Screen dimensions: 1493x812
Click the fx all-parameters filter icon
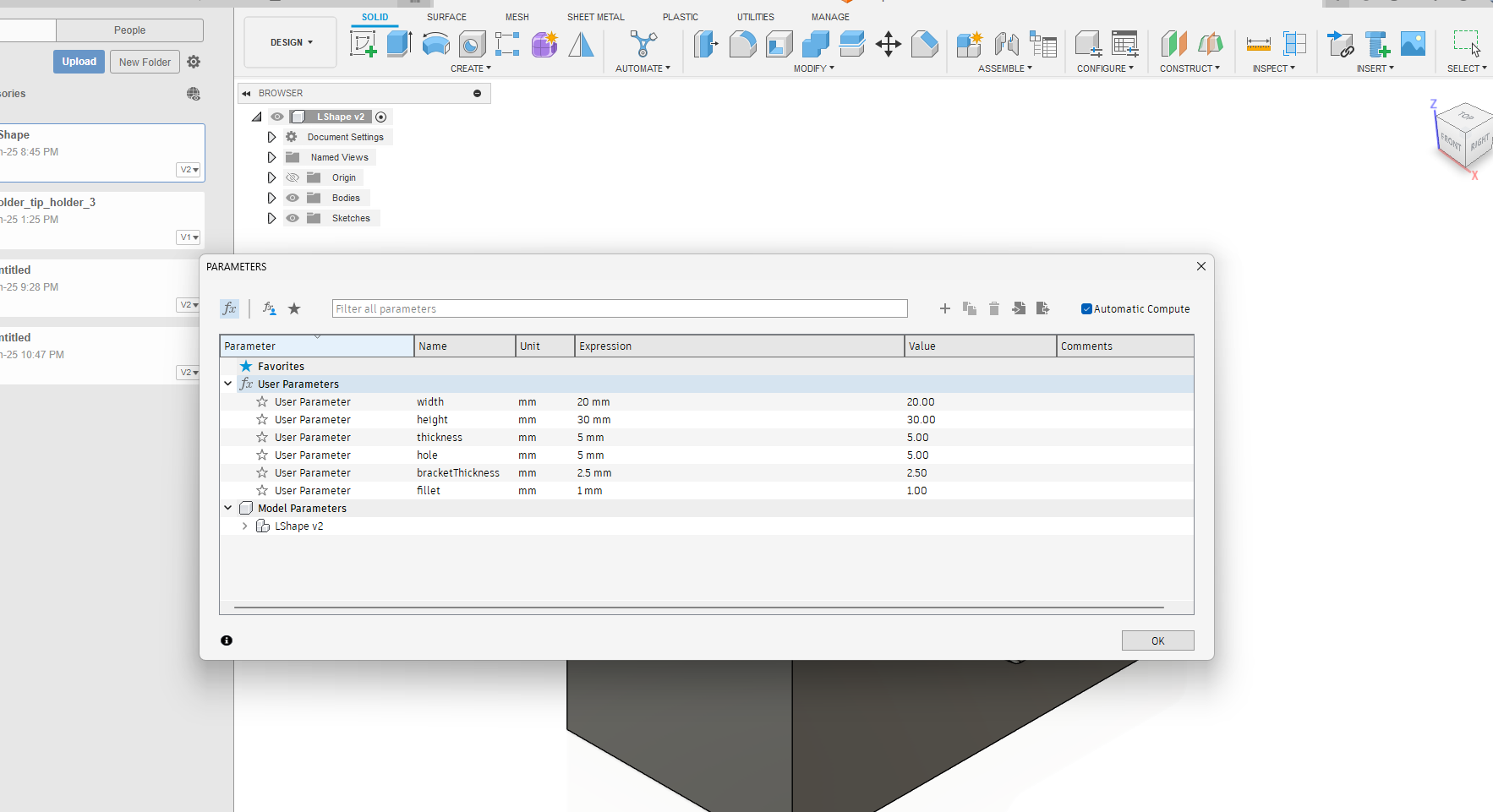pyautogui.click(x=229, y=308)
